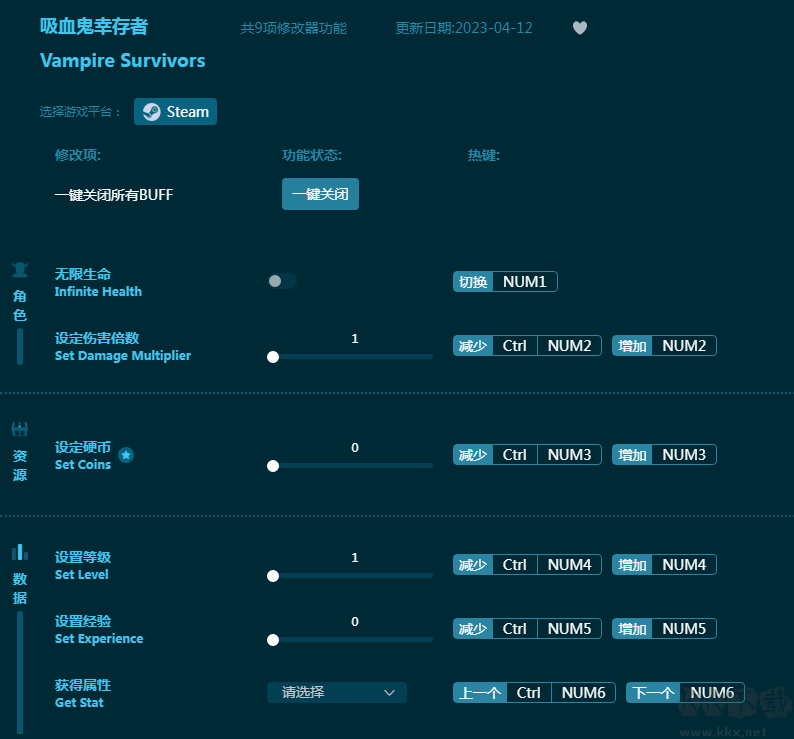Click the data (数据) bar chart icon
The width and height of the screenshot is (794, 739).
[20, 552]
